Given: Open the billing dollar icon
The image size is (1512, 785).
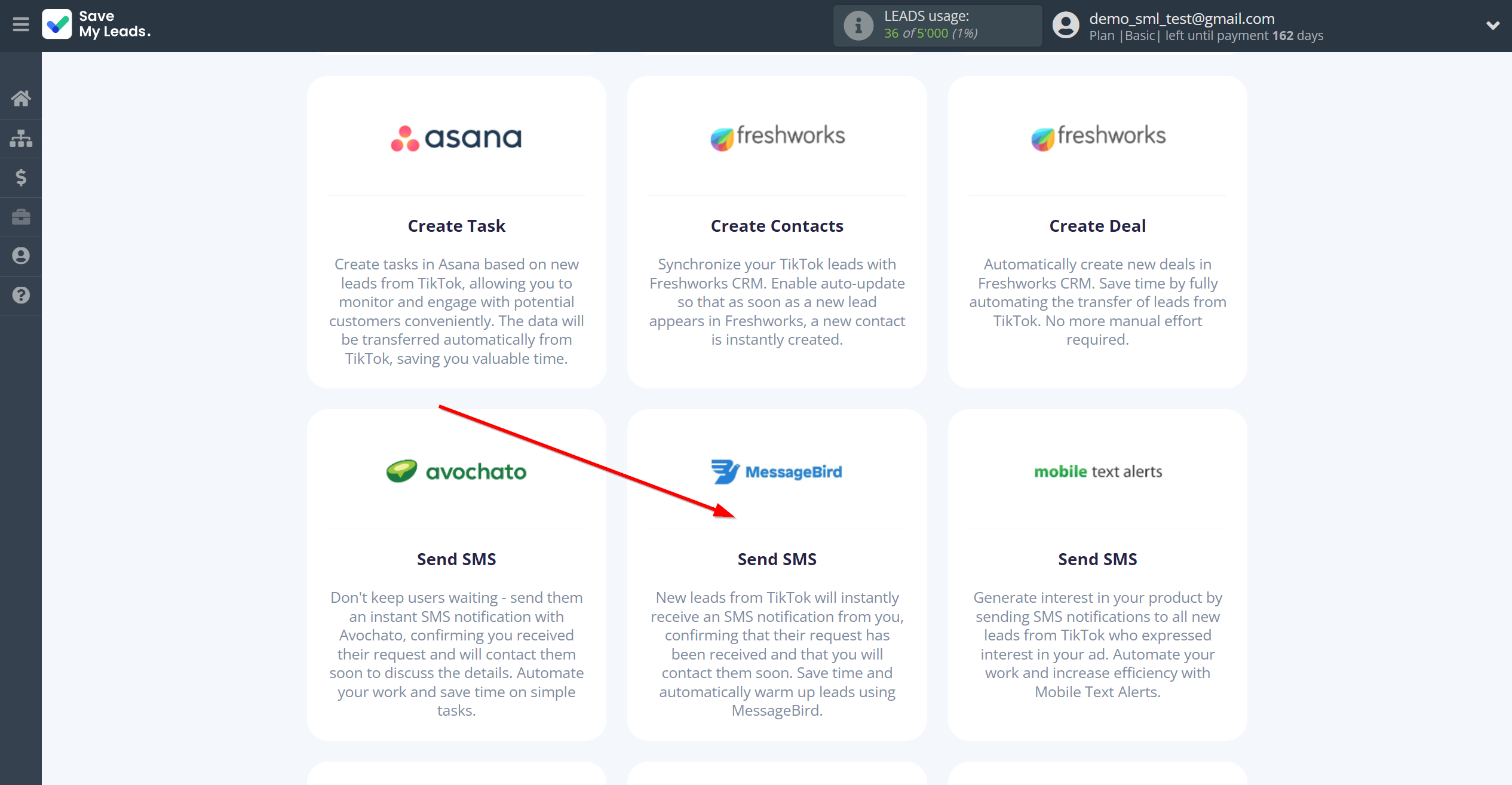Looking at the screenshot, I should tap(21, 177).
